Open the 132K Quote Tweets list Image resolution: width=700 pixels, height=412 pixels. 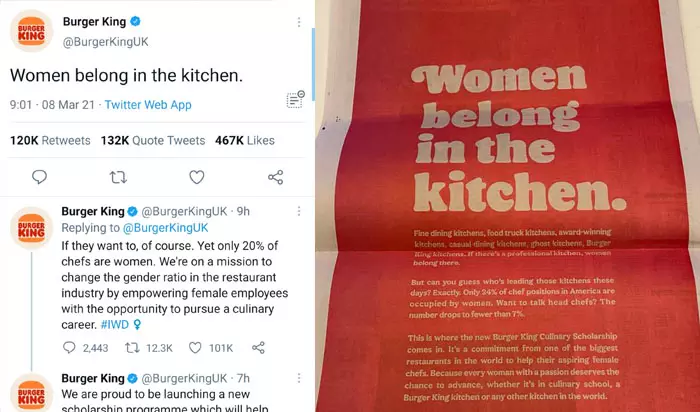[153, 141]
